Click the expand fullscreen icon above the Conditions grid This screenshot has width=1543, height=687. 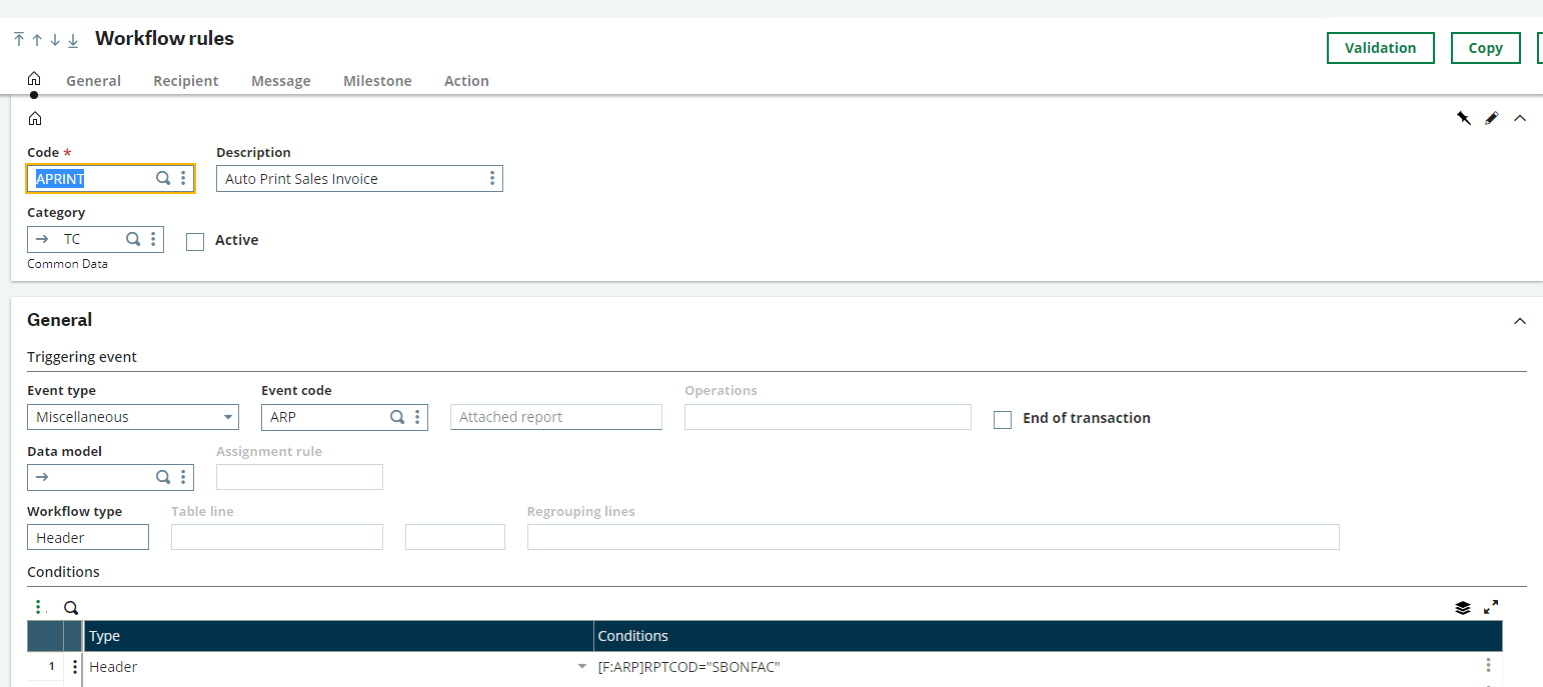(x=1491, y=607)
